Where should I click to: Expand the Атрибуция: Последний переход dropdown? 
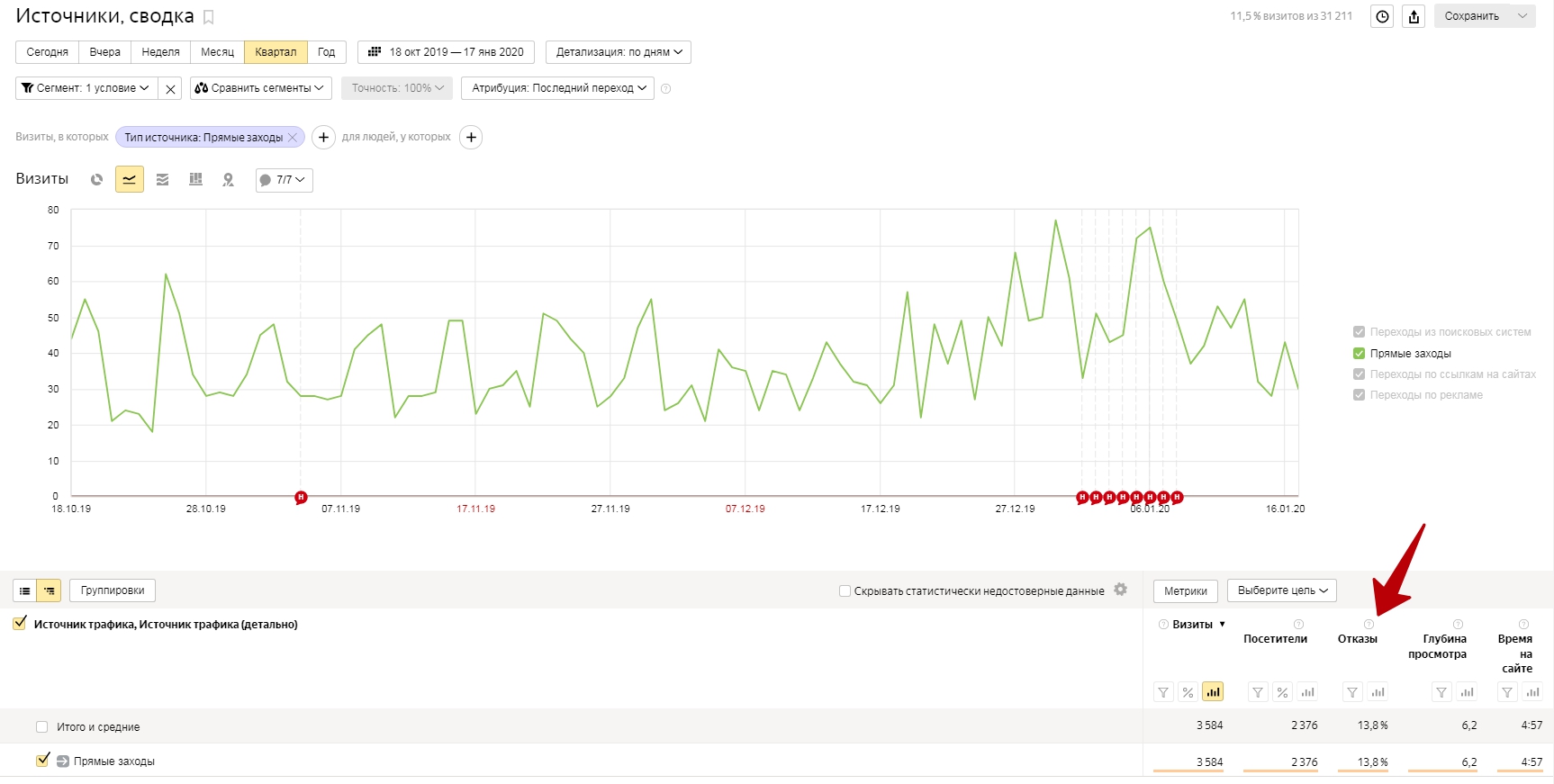click(x=557, y=88)
